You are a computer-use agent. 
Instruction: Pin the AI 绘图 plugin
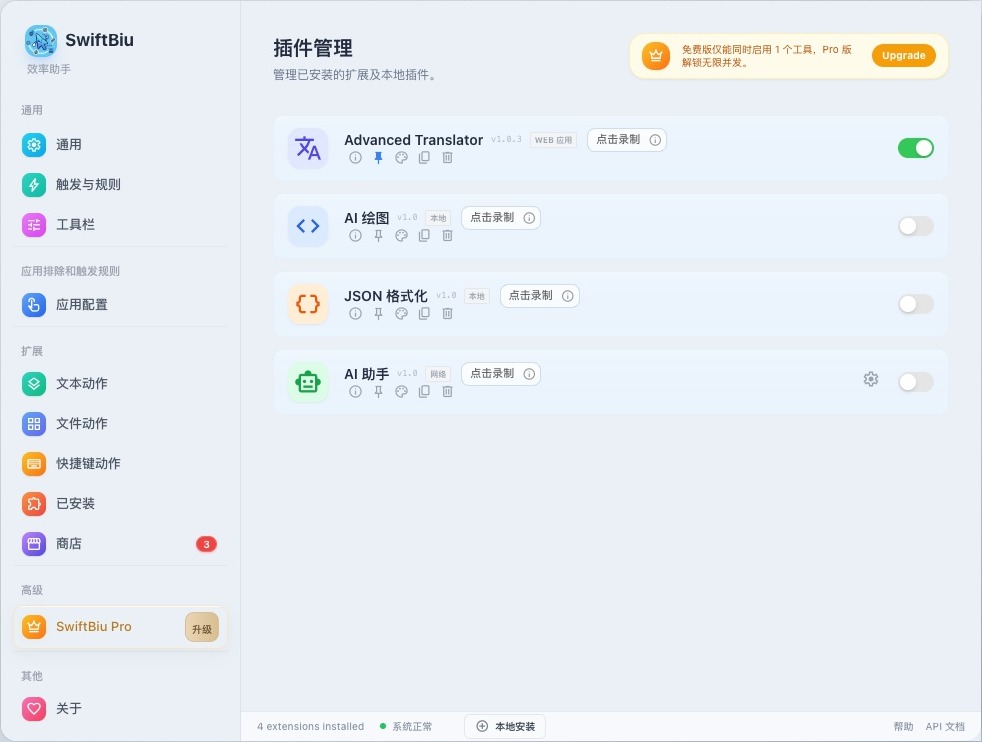tap(378, 235)
